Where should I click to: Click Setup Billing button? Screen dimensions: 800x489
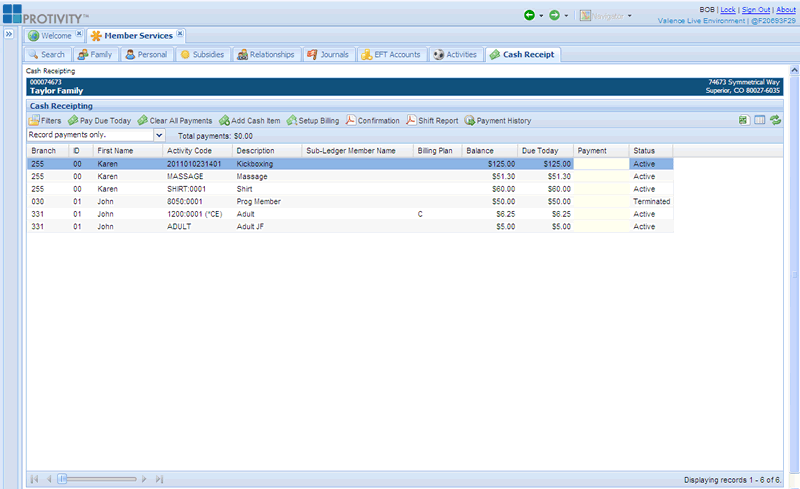point(313,121)
